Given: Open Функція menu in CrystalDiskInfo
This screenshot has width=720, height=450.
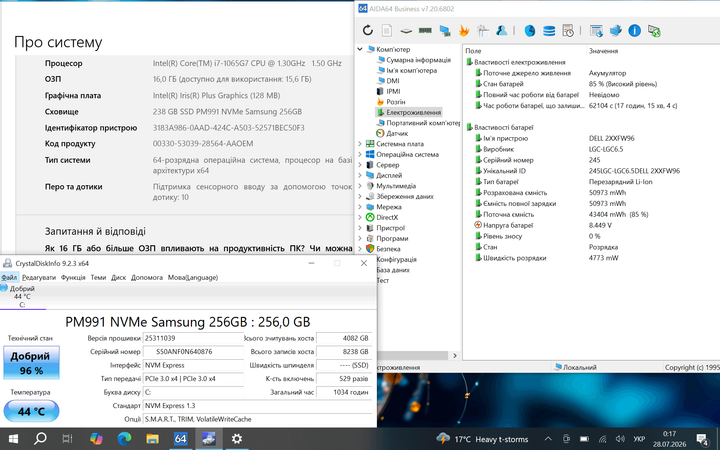Looking at the screenshot, I should tap(73, 277).
